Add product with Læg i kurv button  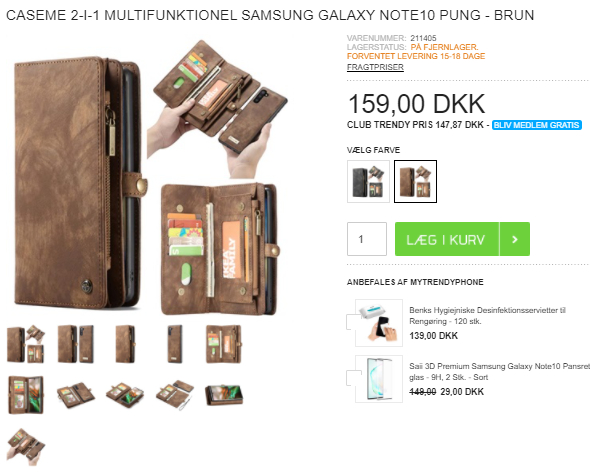point(447,239)
